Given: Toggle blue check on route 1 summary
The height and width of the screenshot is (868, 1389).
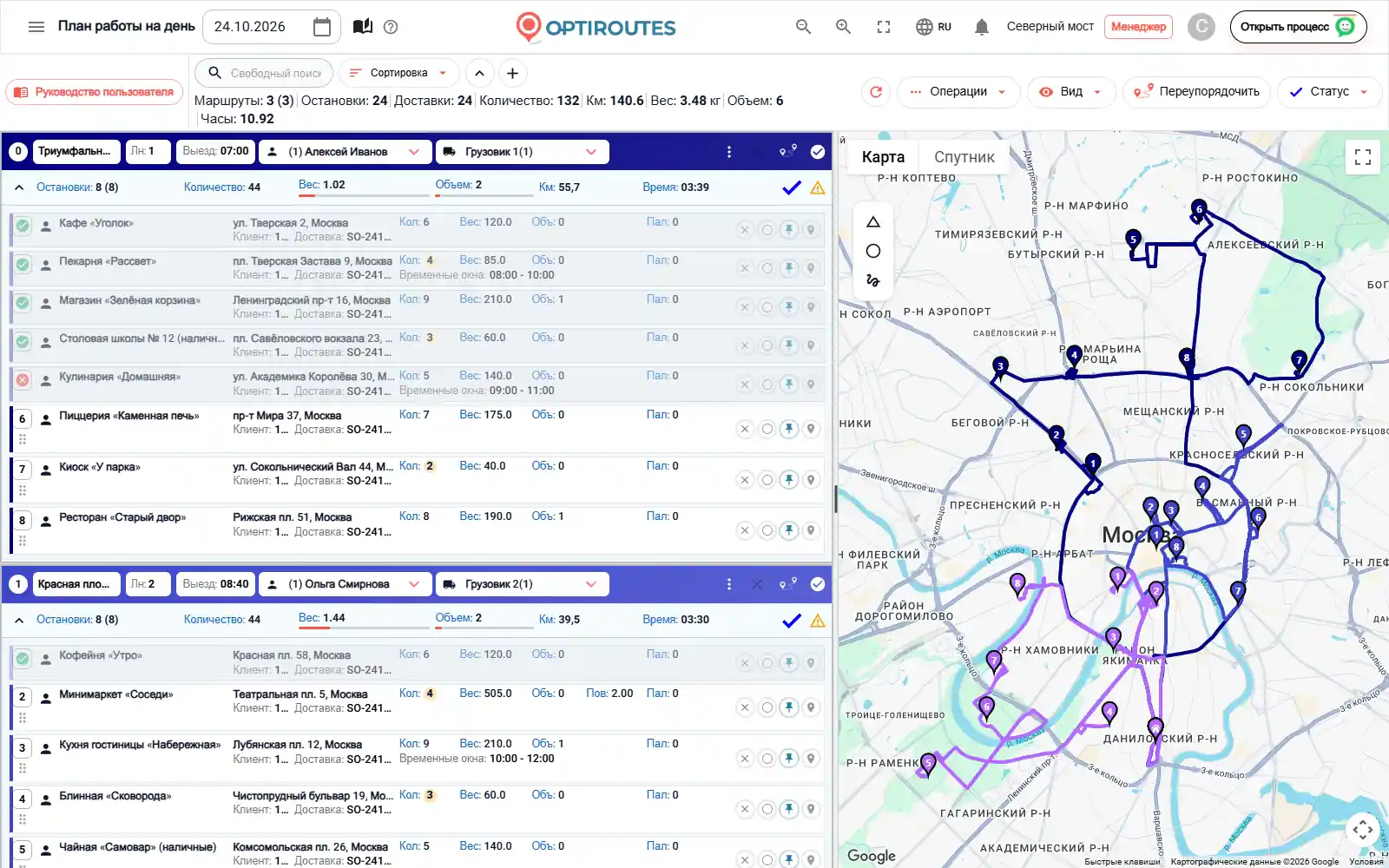Looking at the screenshot, I should click(792, 621).
